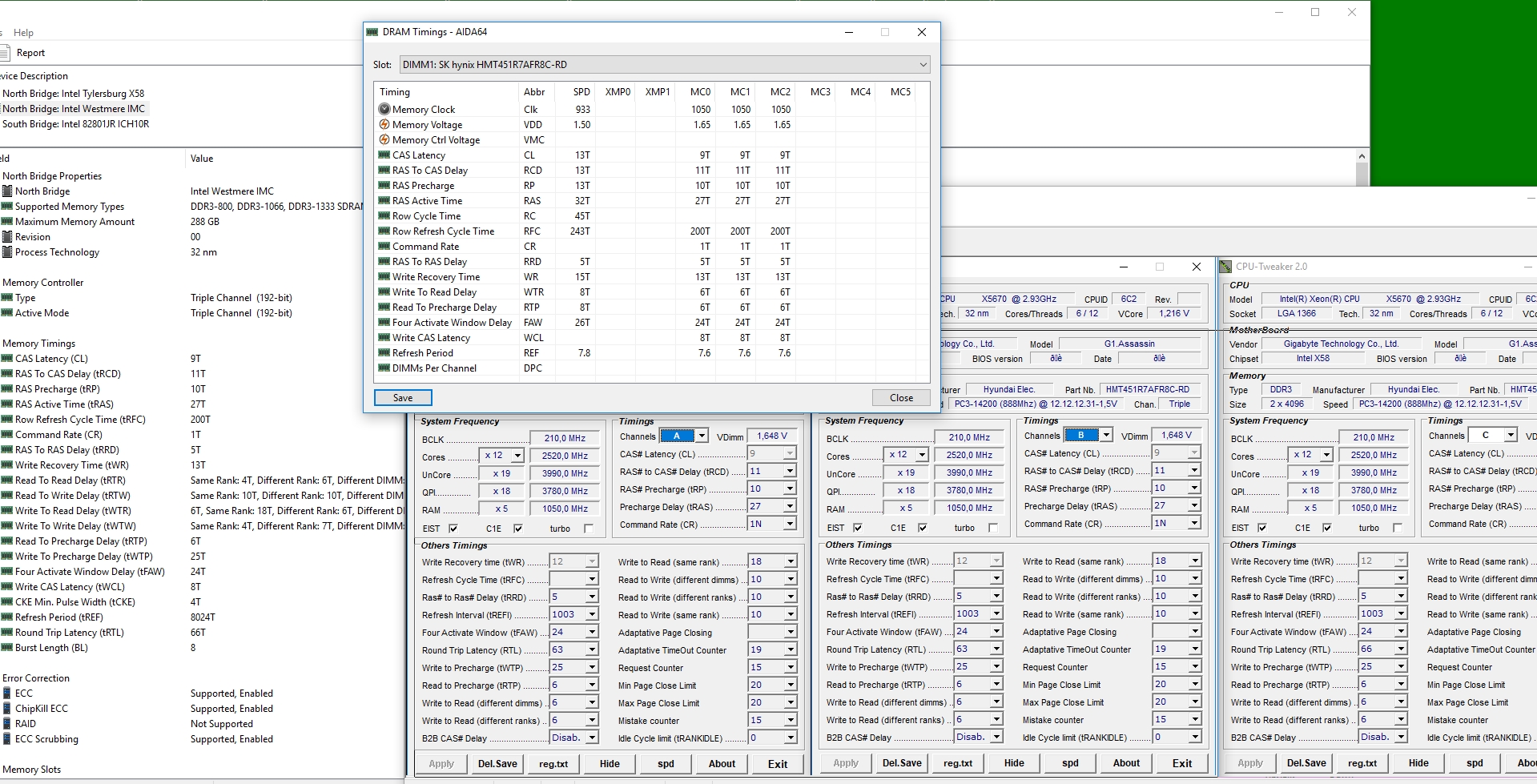Click the BCLK 210,0 MHz field
Viewport: 1537px width, 784px height.
tap(565, 438)
